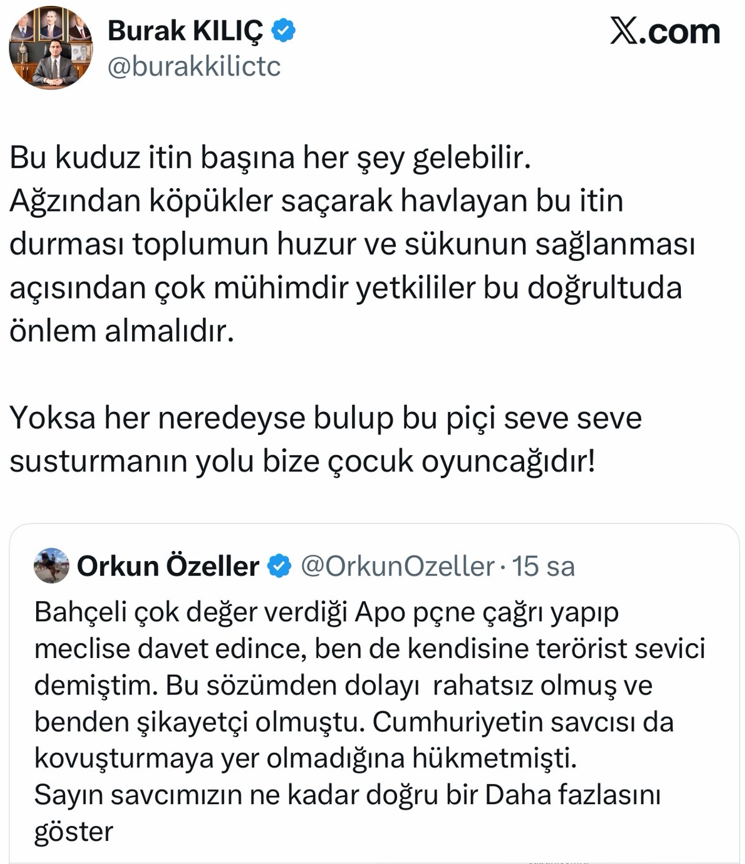This screenshot has width=745, height=864.
Task: Click the line 'Ağzından köpükler saçarak havlayan'
Action: click(317, 201)
